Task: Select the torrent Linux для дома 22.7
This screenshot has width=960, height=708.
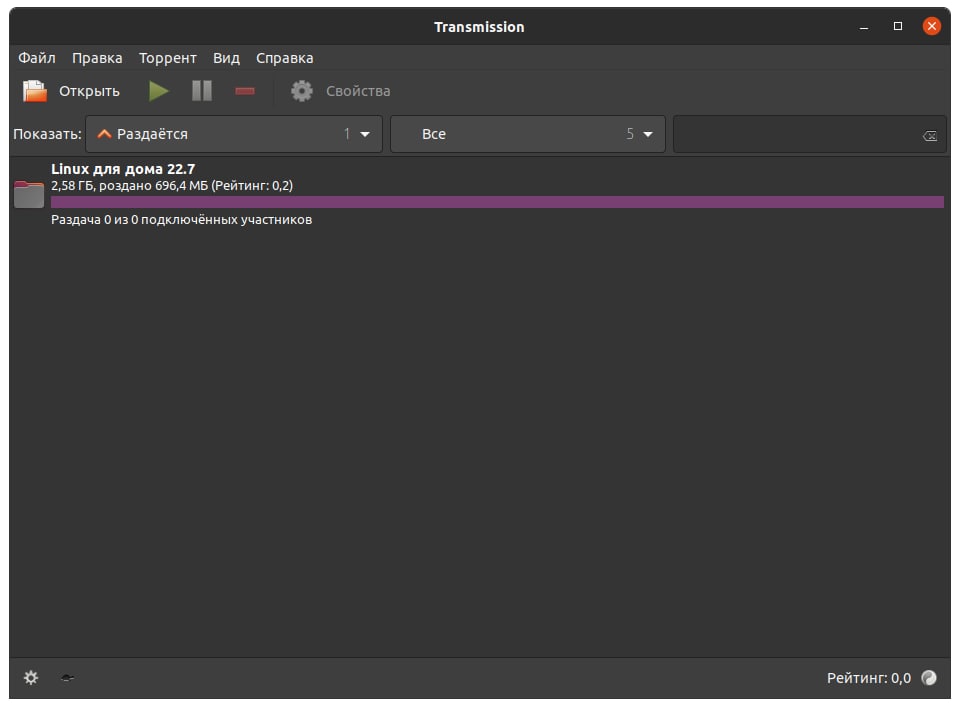Action: point(479,194)
